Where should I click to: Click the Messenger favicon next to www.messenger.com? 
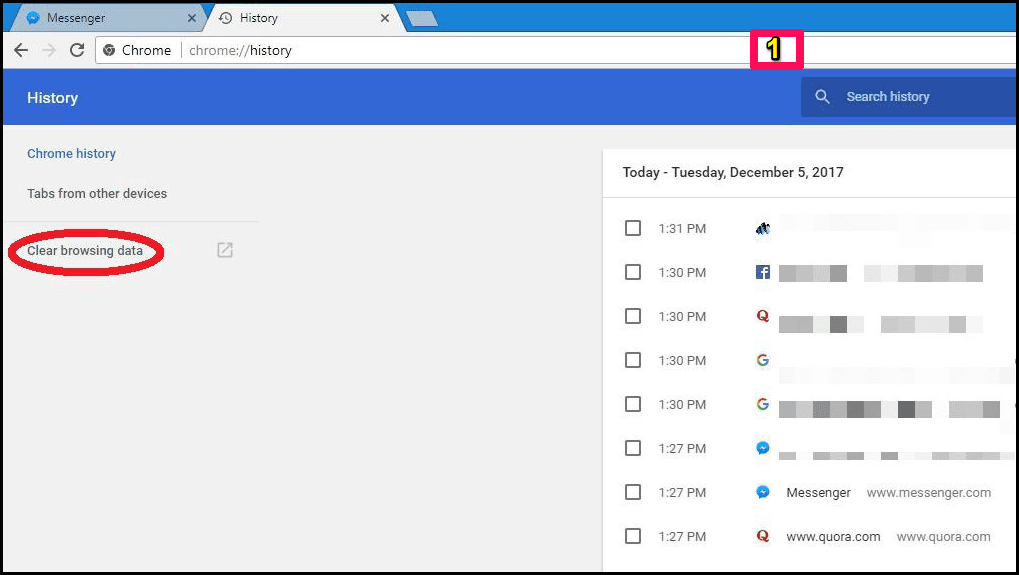coord(762,492)
